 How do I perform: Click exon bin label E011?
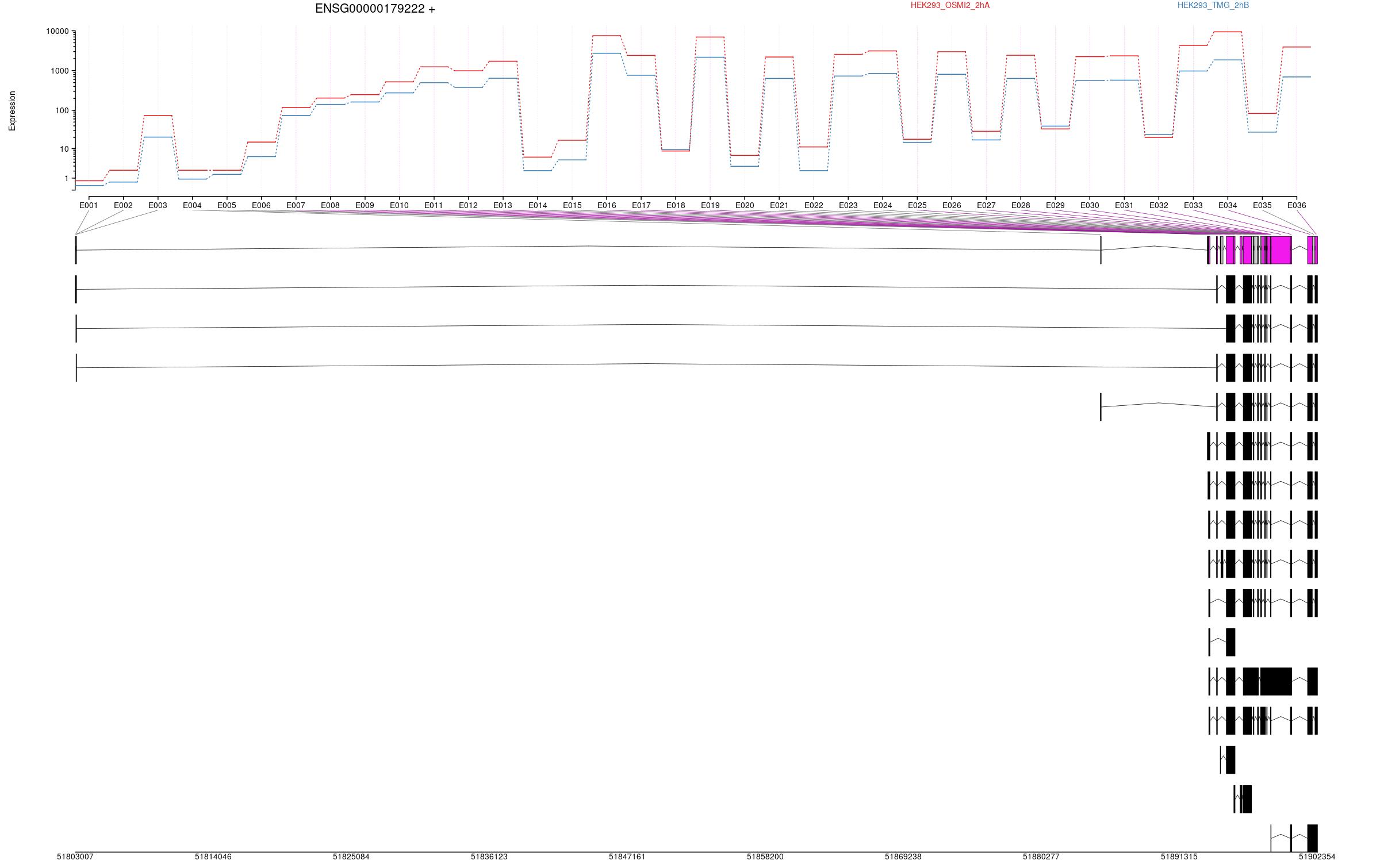click(434, 205)
